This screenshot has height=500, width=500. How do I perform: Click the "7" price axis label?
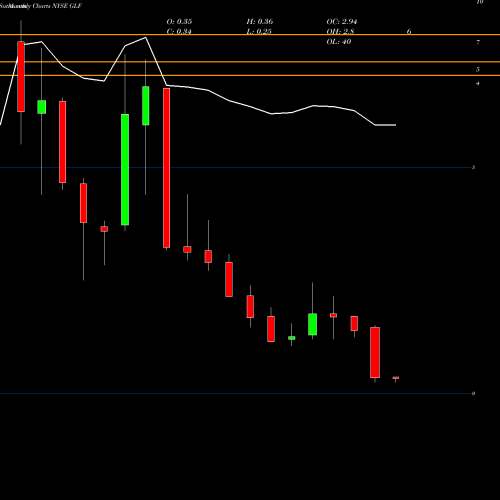coord(478,42)
